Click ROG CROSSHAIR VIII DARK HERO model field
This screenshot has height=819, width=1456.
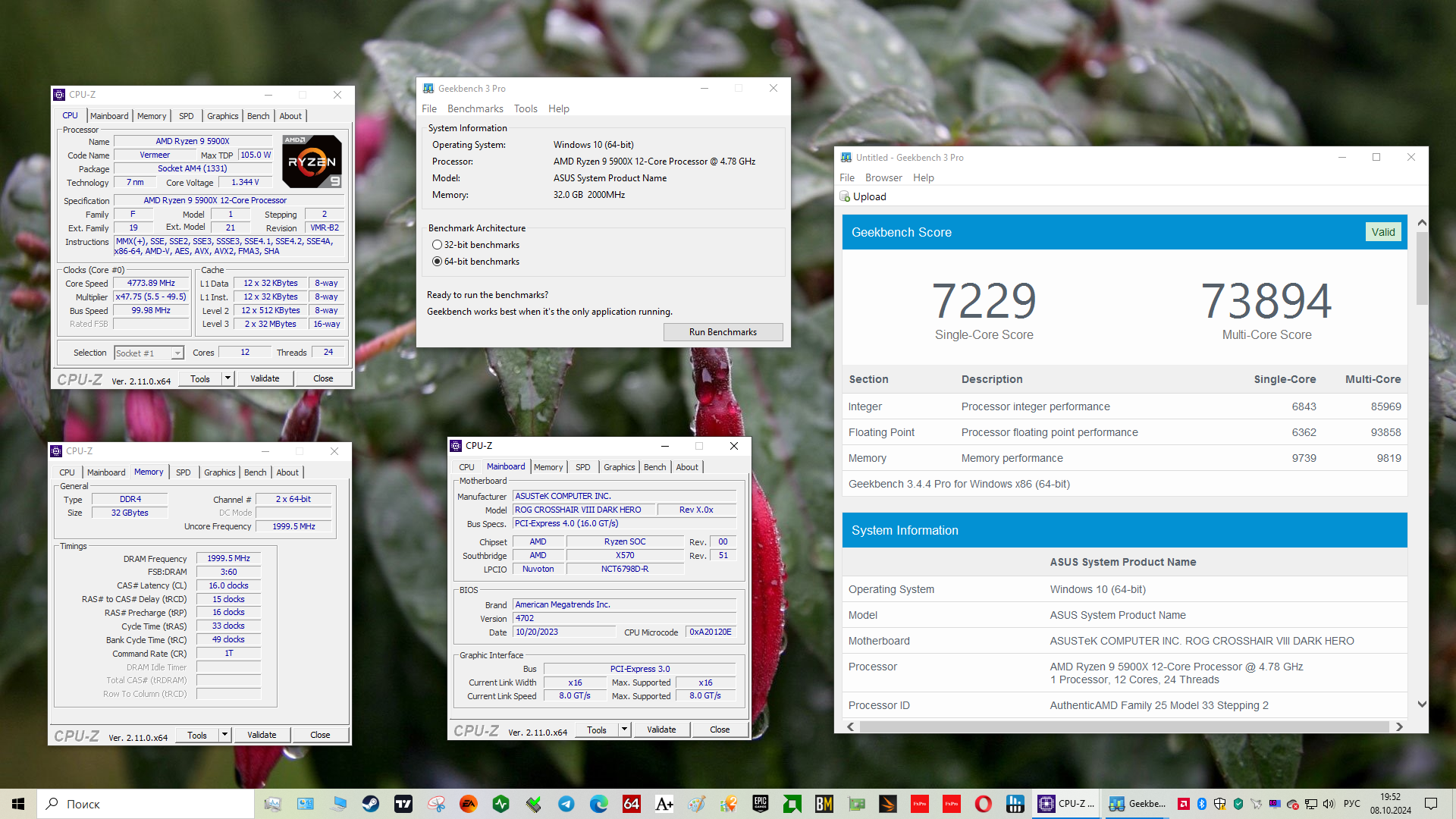point(584,510)
